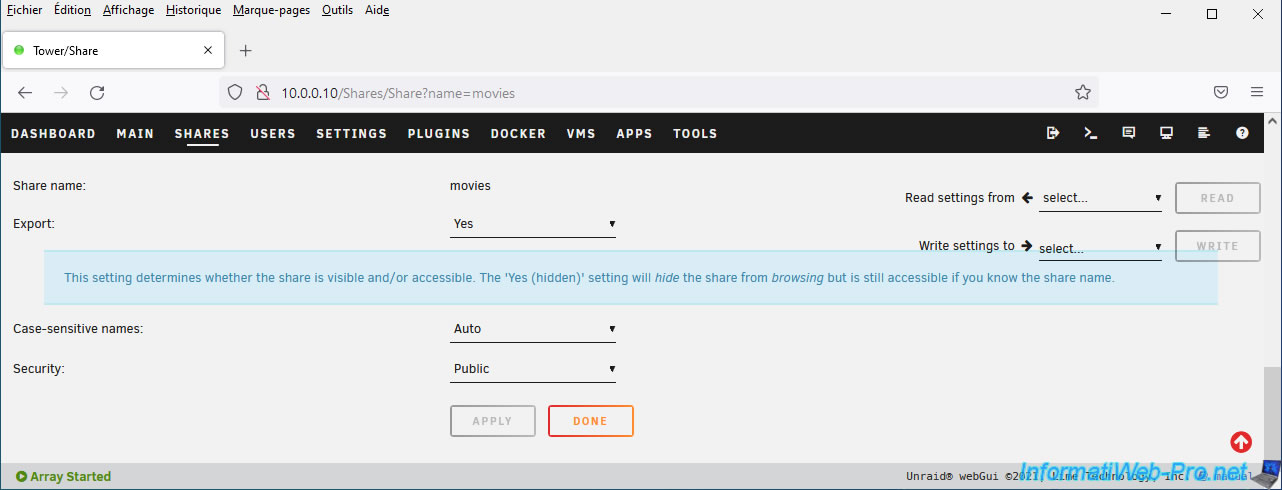Open the Case-sensitive names dropdown

click(x=533, y=329)
